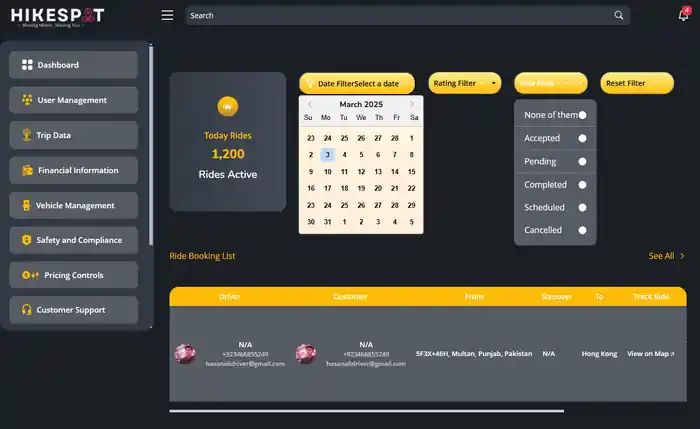The image size is (700, 429).
Task: Click the Today Rides car icon
Action: tap(228, 106)
